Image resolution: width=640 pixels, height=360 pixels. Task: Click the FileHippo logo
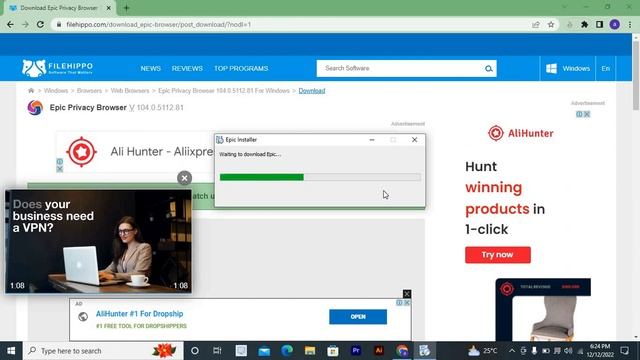[58, 68]
